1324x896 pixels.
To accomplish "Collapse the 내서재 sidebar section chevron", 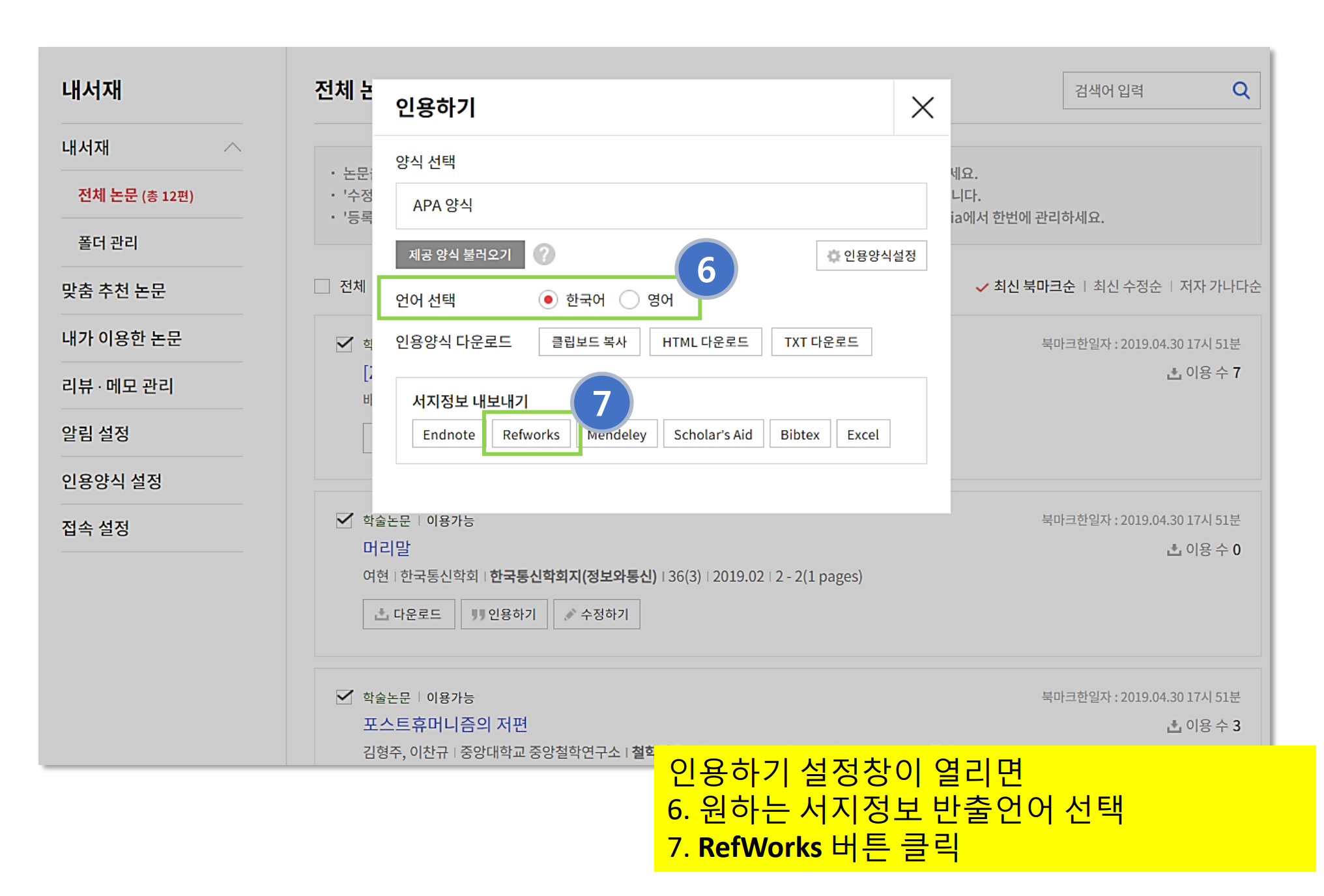I will 233,147.
